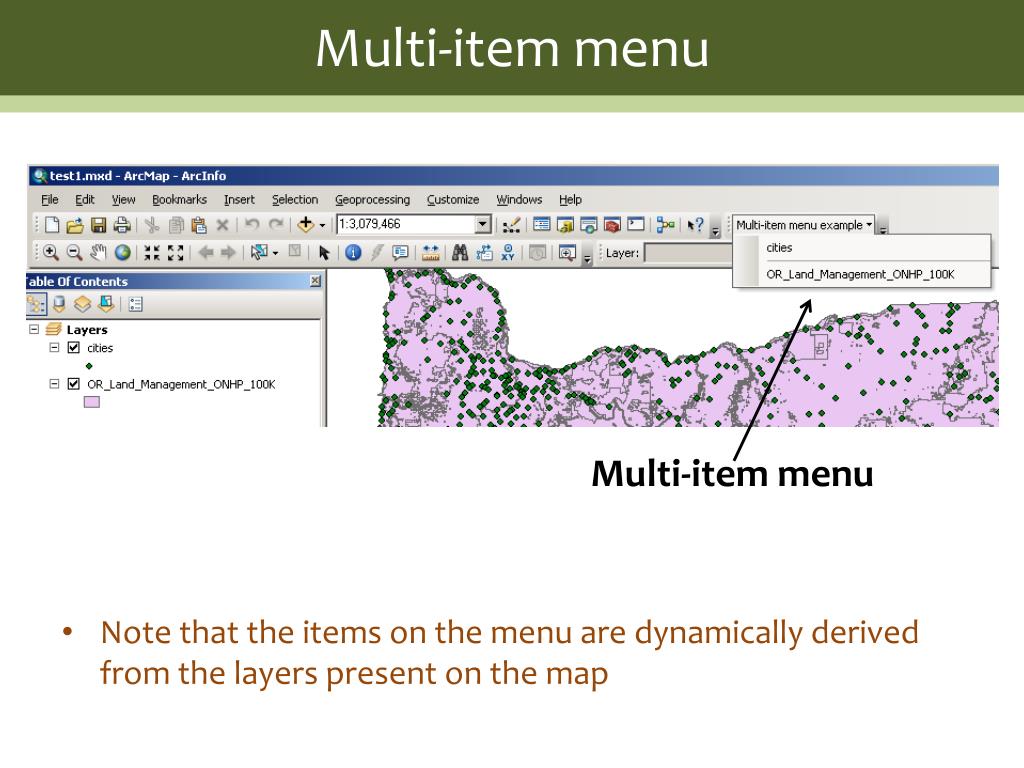Open the Customize menu
This screenshot has height=768, width=1024.
[453, 200]
